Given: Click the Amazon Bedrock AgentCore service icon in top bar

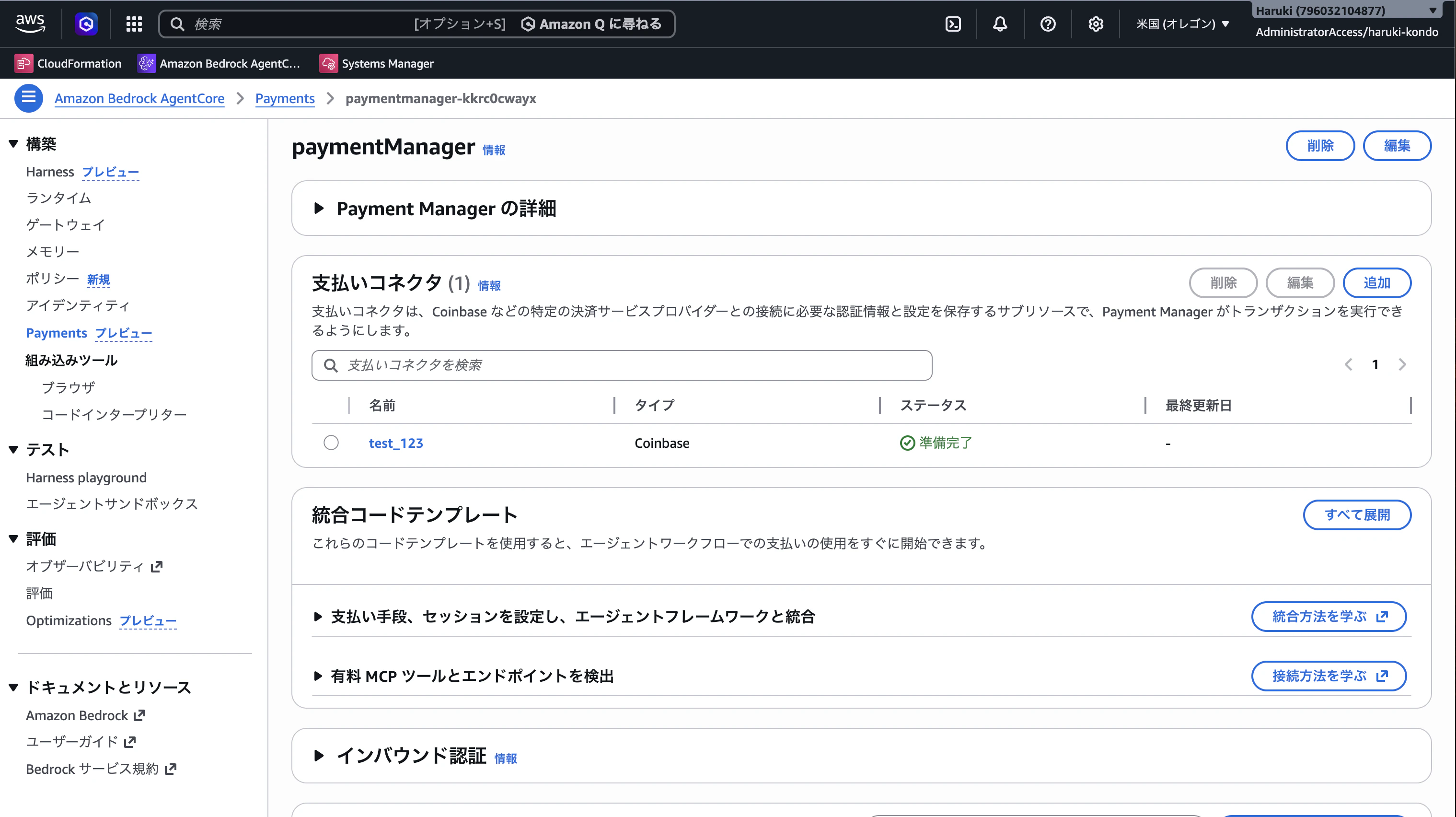Looking at the screenshot, I should [86, 24].
